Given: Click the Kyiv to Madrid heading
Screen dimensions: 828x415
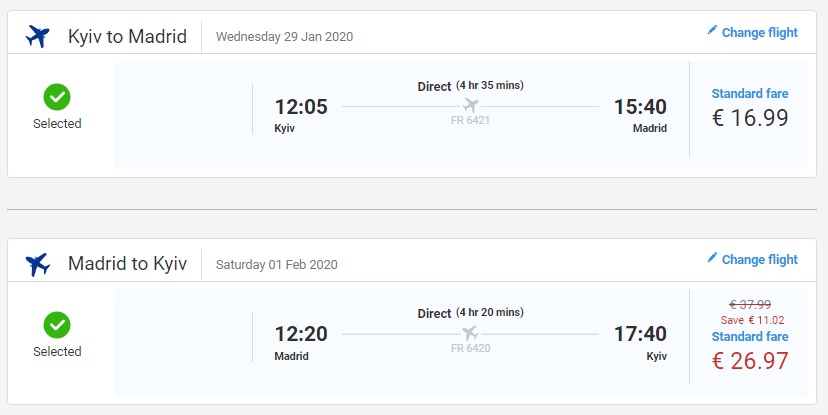Looking at the screenshot, I should pos(127,37).
